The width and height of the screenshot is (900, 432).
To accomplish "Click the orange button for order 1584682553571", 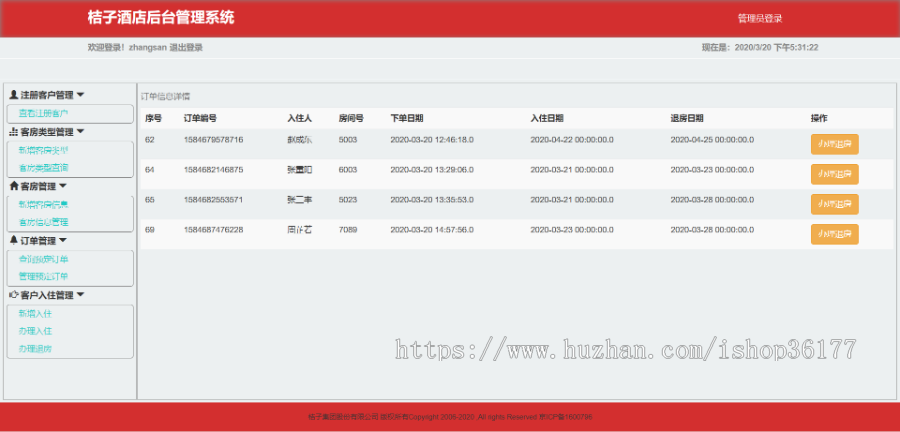I will 835,204.
